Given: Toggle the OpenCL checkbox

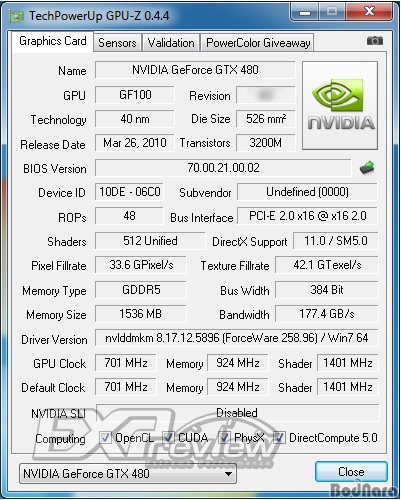Looking at the screenshot, I should click(x=105, y=438).
